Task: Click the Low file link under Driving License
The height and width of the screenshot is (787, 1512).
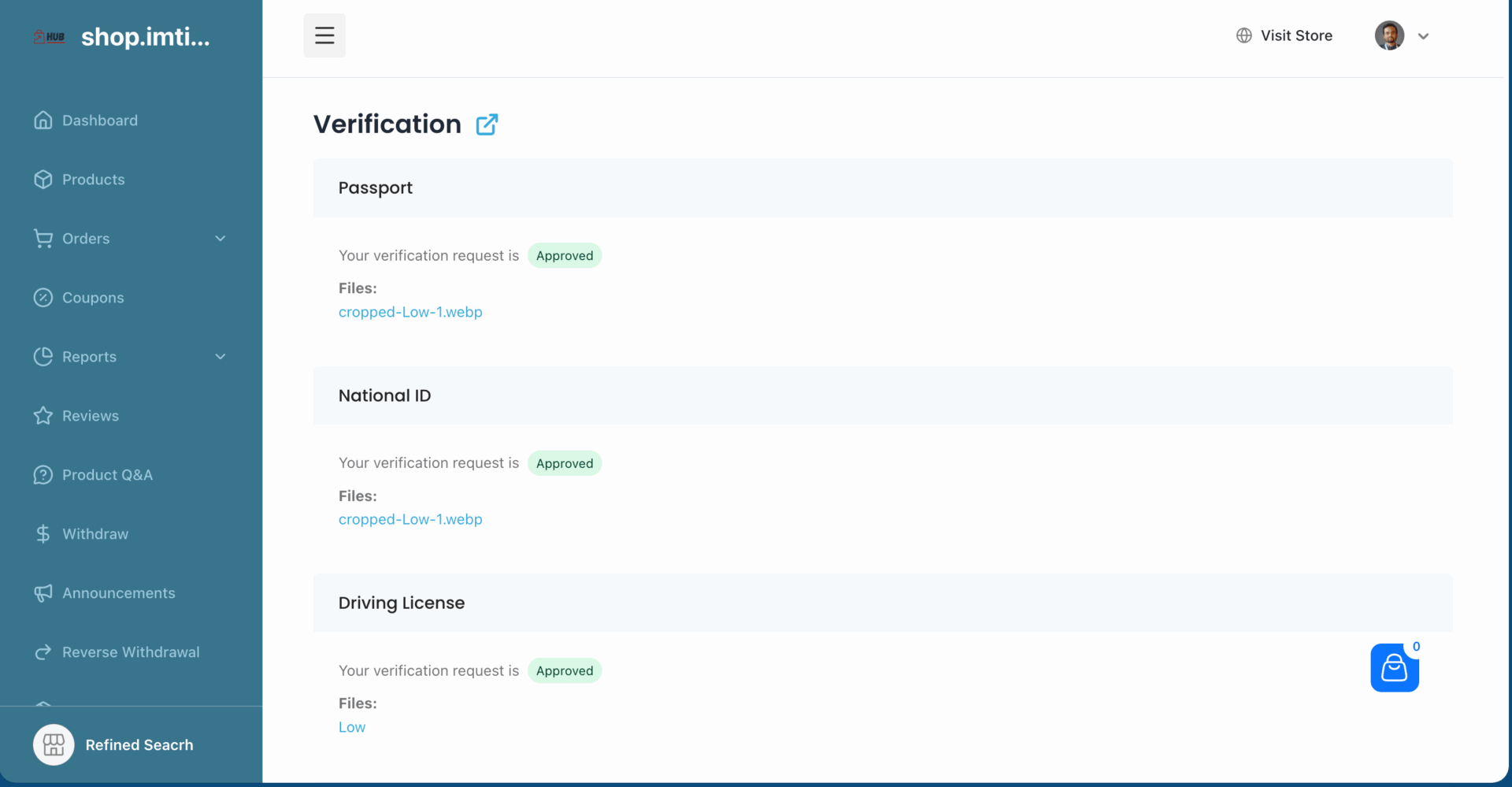Action: 351,726
